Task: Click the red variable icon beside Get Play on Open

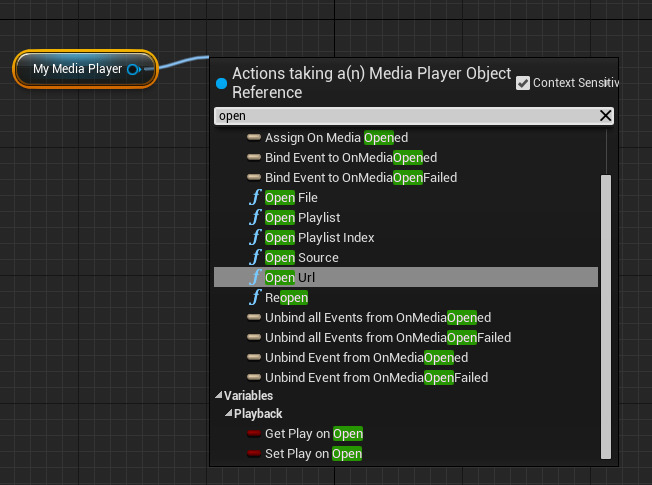Action: pyautogui.click(x=254, y=433)
